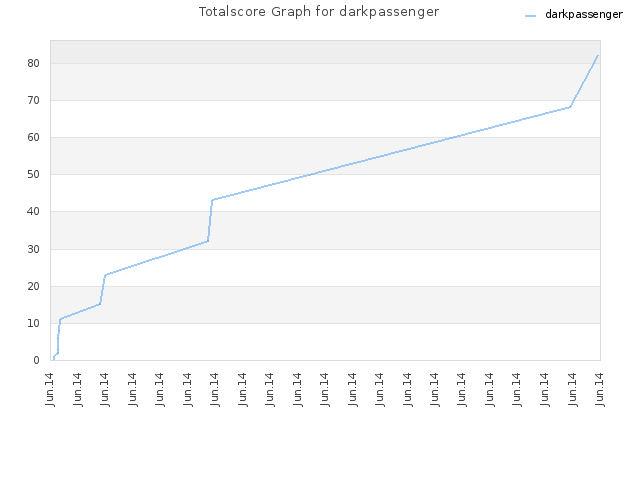This screenshot has width=640, height=480.
Task: Click the line's bend point near 68
Action: (570, 107)
